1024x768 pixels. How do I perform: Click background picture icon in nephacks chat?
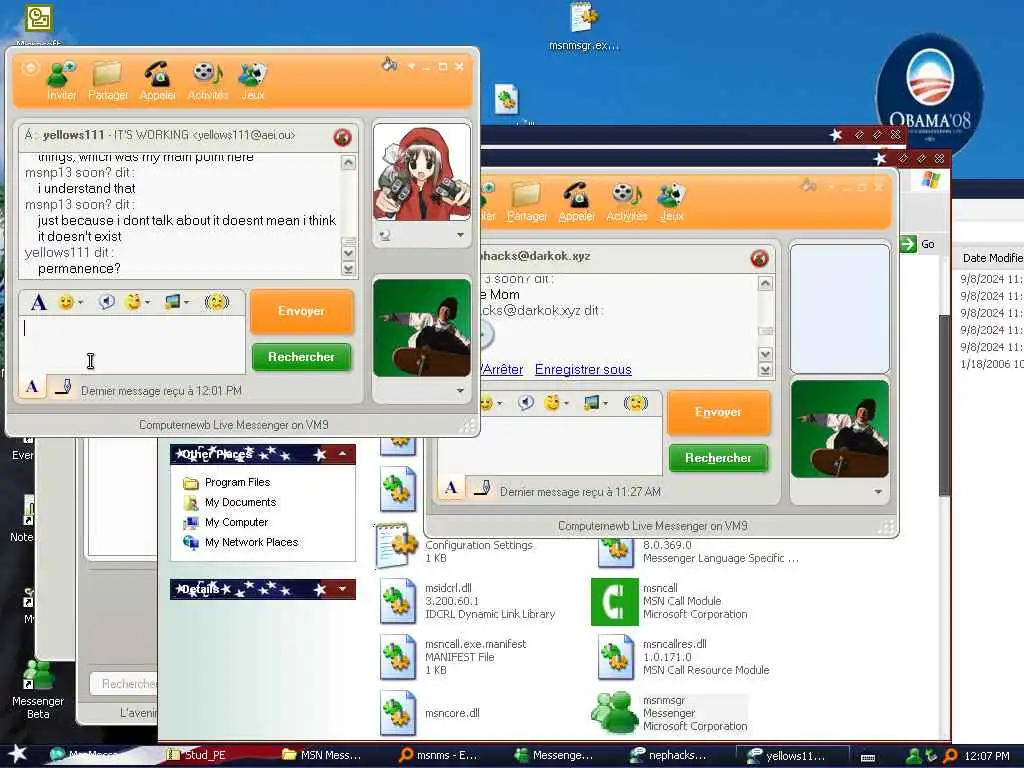tap(592, 403)
